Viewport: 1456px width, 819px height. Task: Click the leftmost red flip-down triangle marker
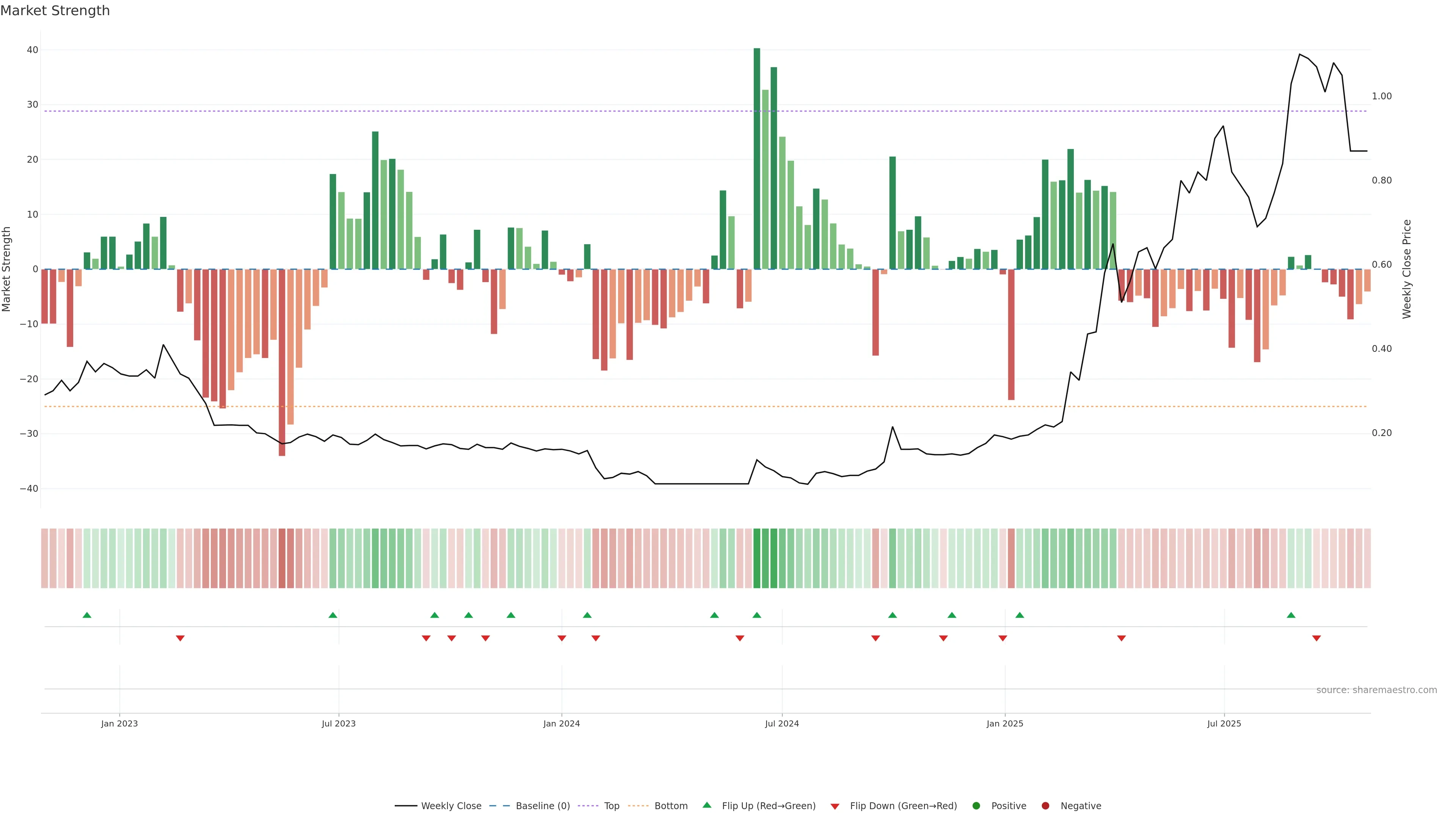point(180,638)
